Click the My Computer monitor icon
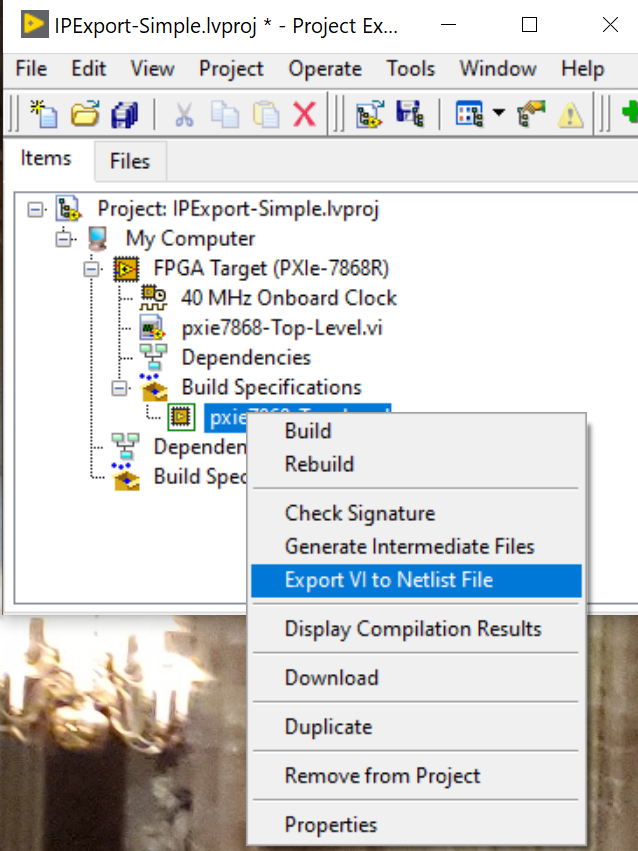This screenshot has width=638, height=851. coord(98,239)
